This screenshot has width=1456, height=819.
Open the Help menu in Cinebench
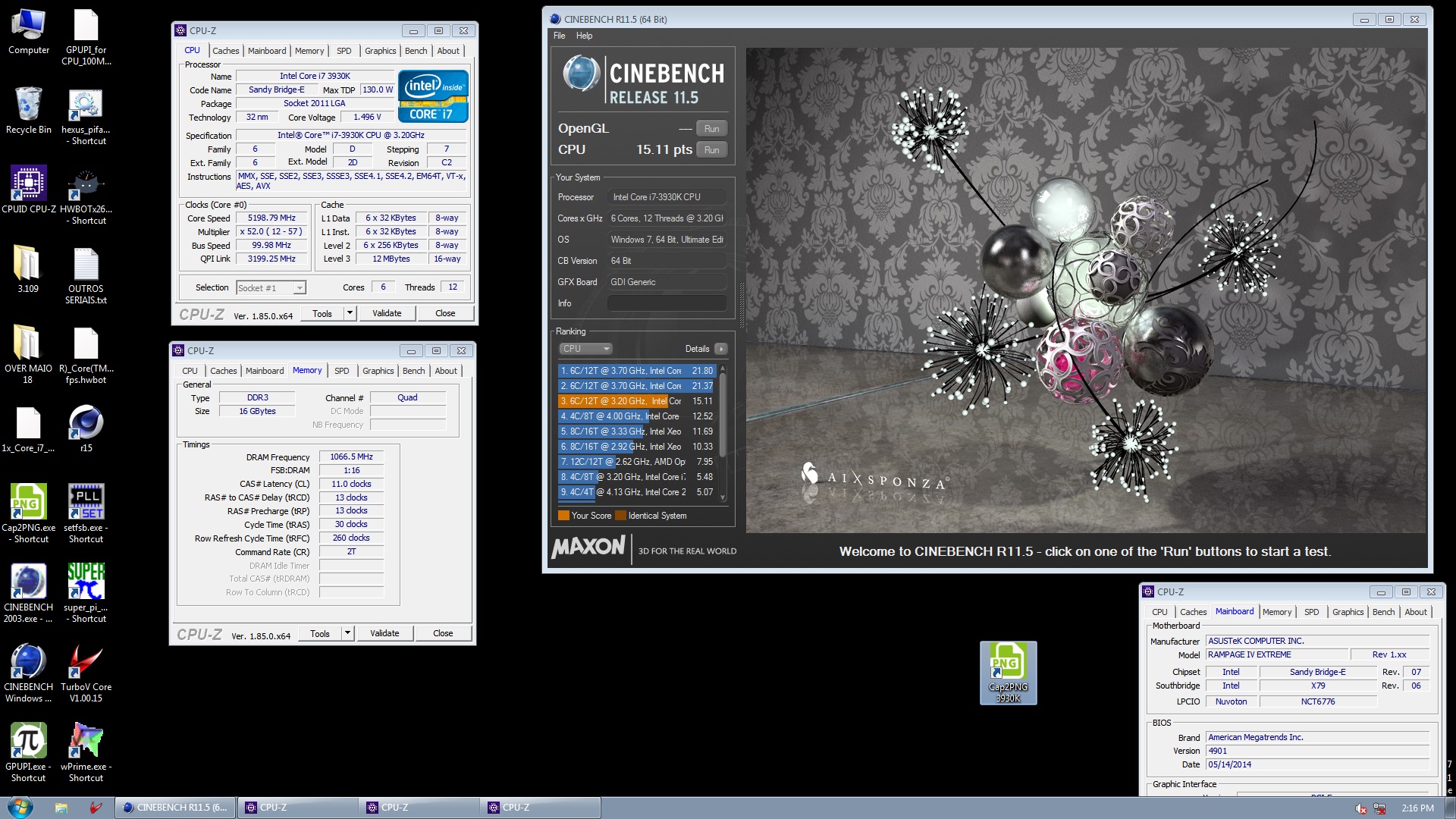click(584, 36)
